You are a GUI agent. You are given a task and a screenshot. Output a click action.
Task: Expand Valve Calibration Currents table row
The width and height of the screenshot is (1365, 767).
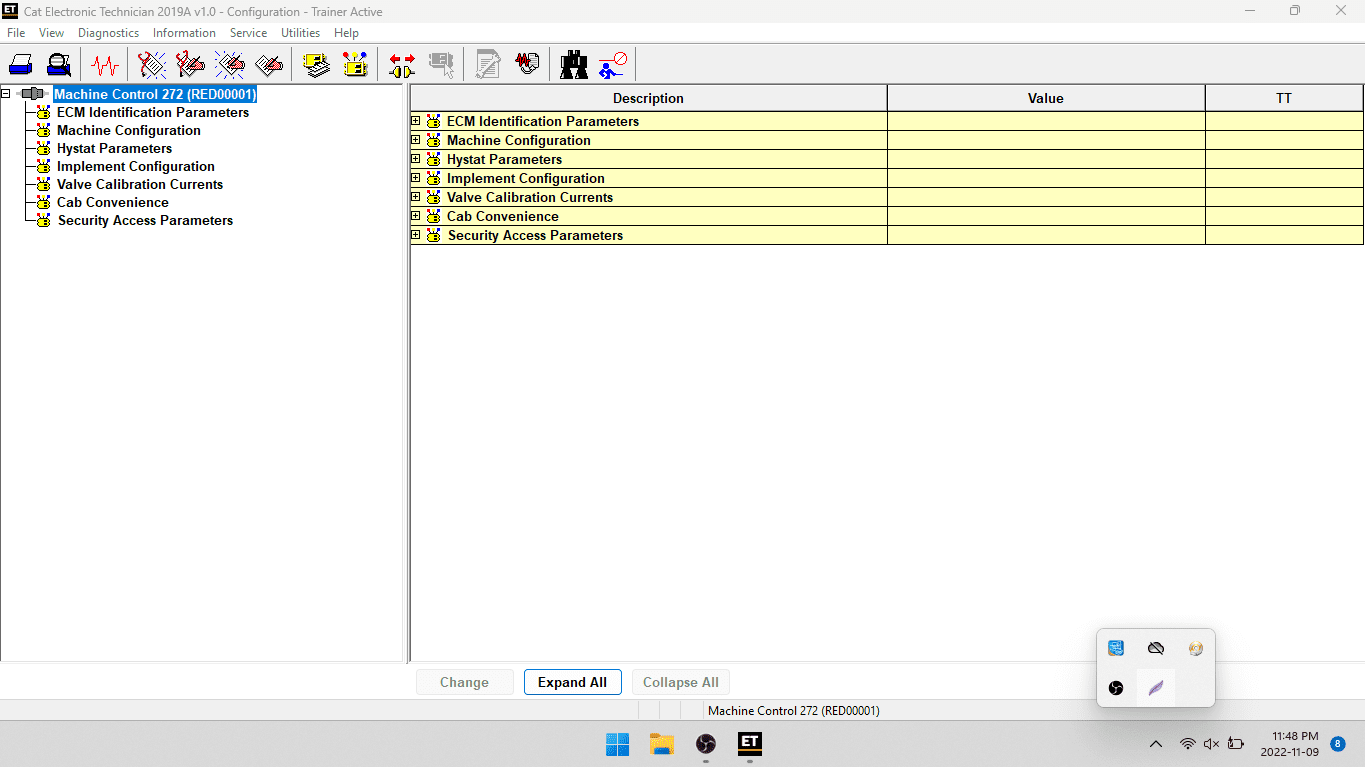click(416, 197)
